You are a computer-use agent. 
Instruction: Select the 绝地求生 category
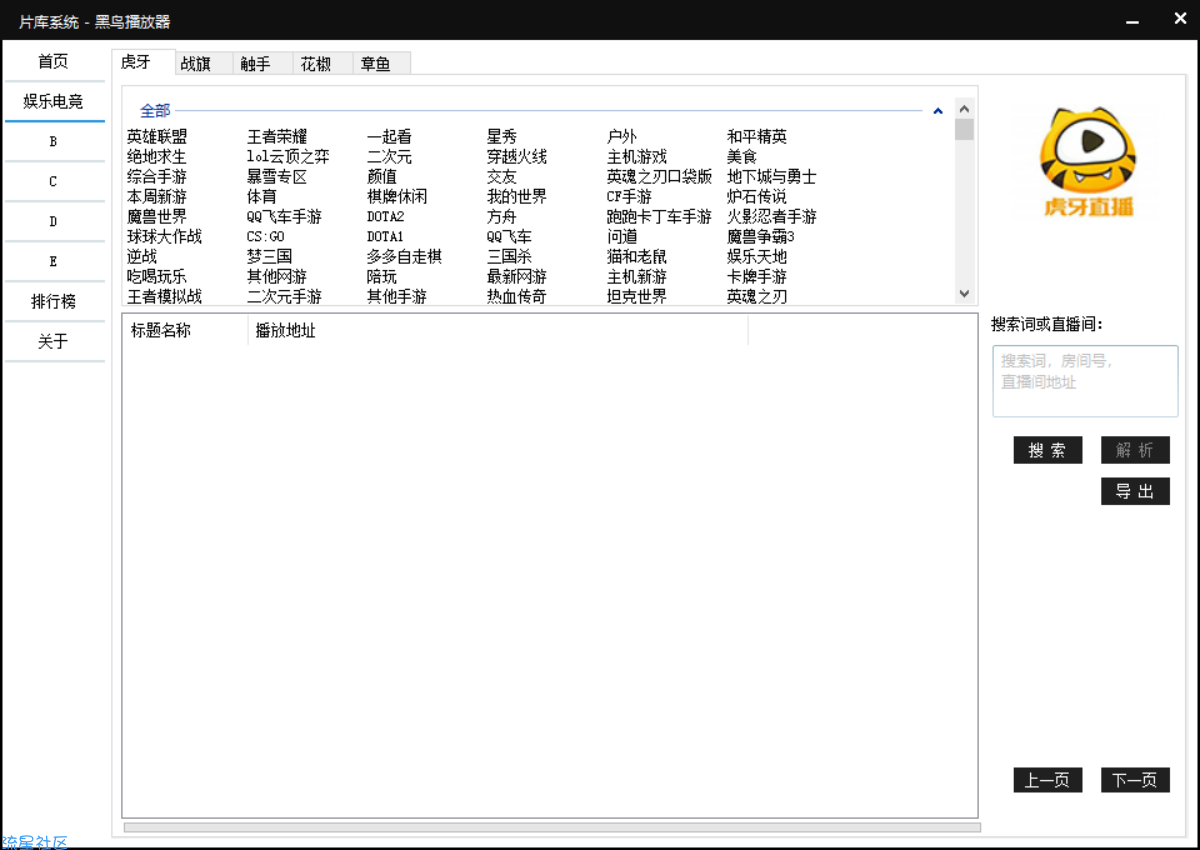pyautogui.click(x=157, y=157)
